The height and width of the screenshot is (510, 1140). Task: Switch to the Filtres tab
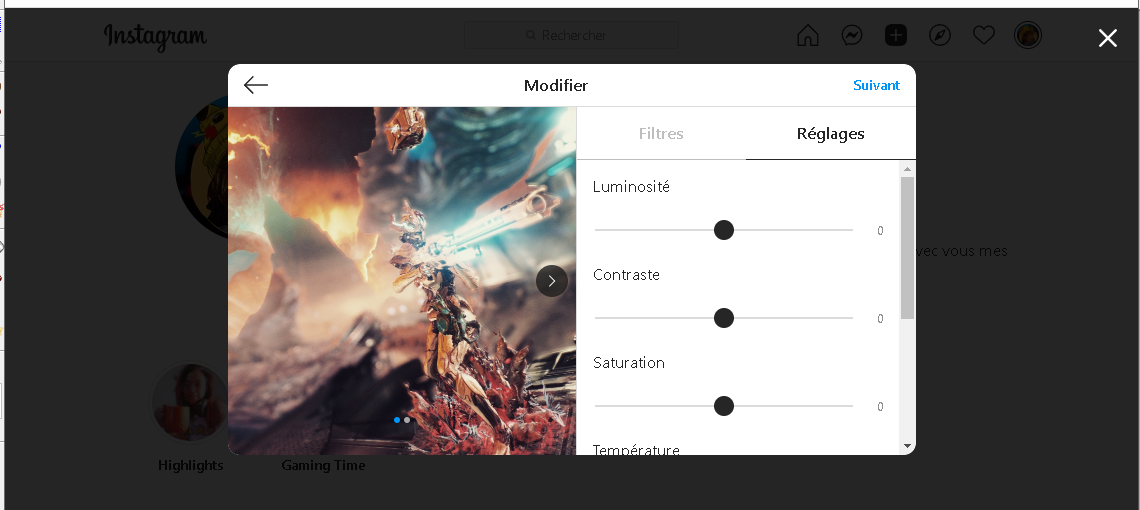tap(661, 134)
